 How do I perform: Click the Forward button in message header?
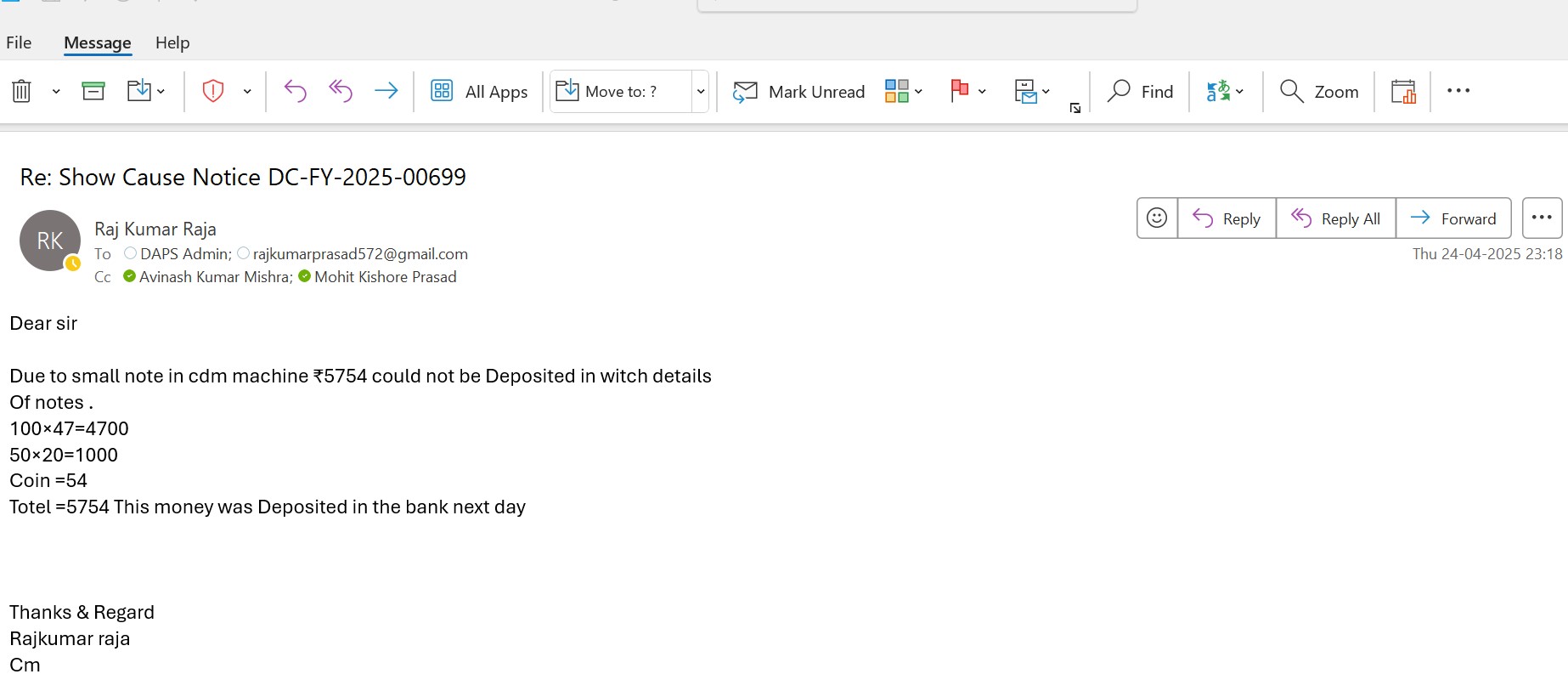(1453, 218)
